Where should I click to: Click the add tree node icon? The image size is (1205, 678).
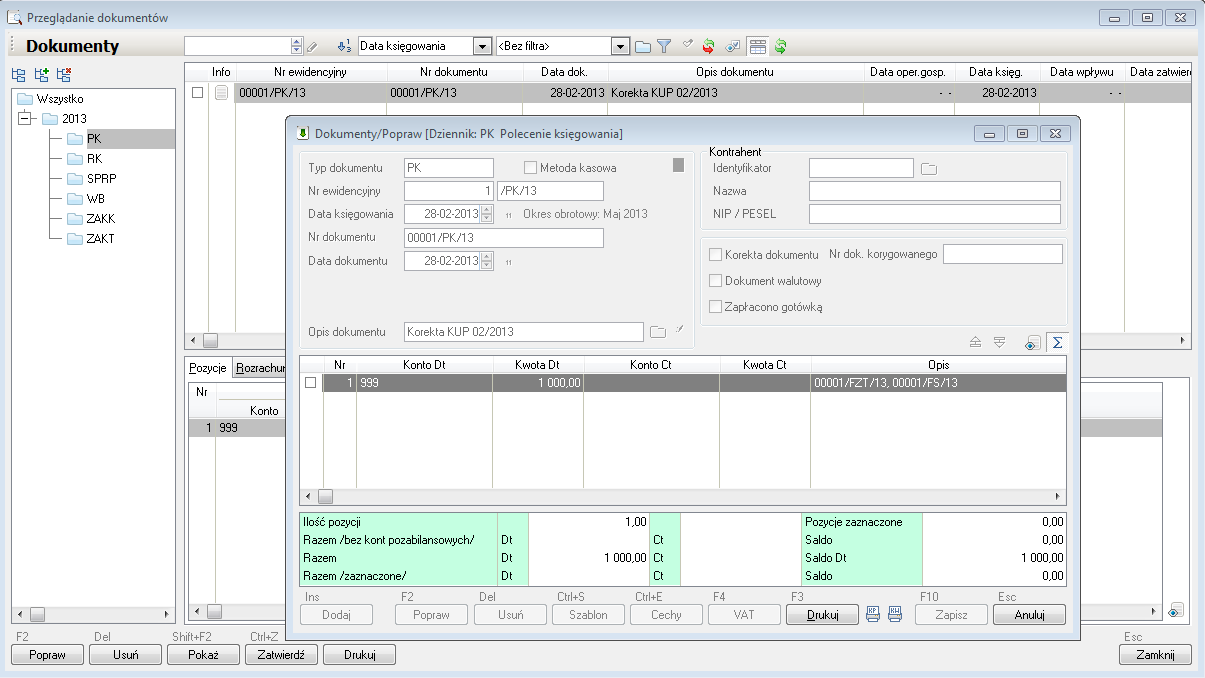click(41, 75)
